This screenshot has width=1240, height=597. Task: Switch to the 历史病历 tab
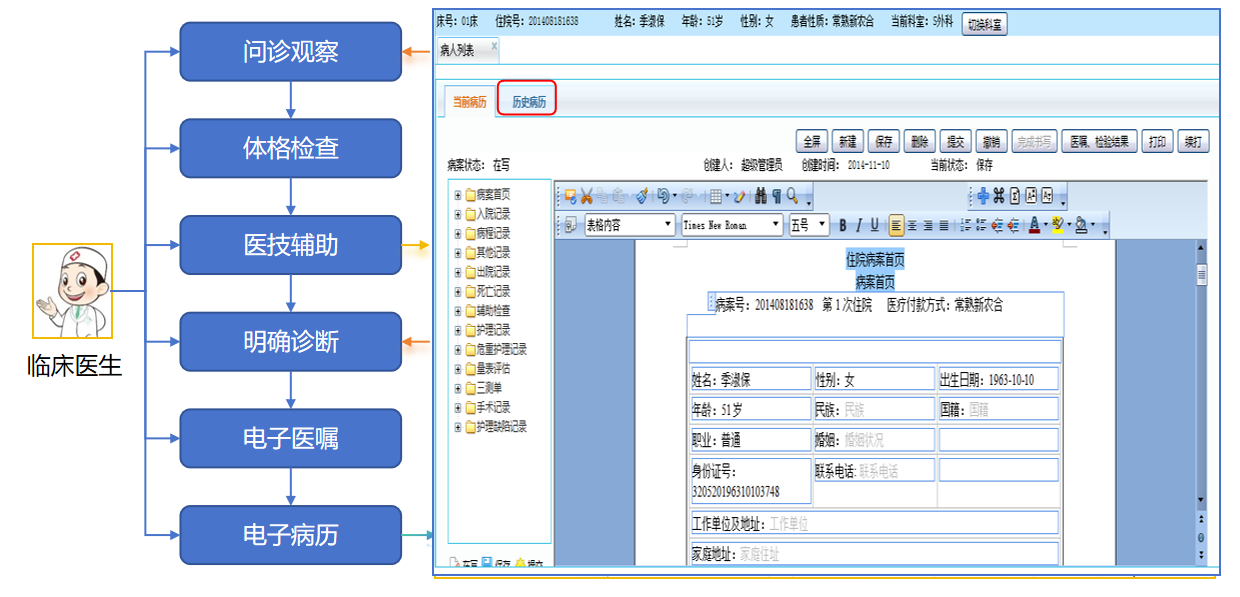click(x=528, y=102)
